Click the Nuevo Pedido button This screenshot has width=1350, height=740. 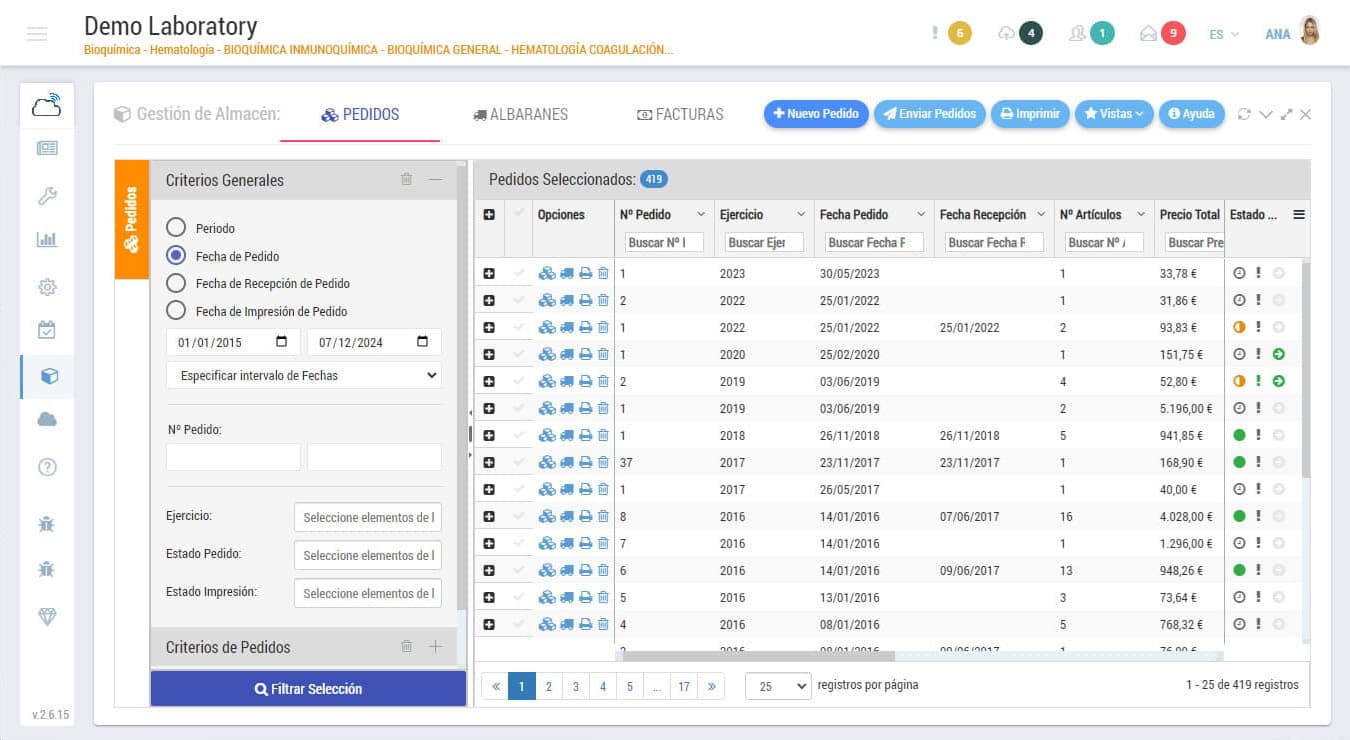coord(816,114)
